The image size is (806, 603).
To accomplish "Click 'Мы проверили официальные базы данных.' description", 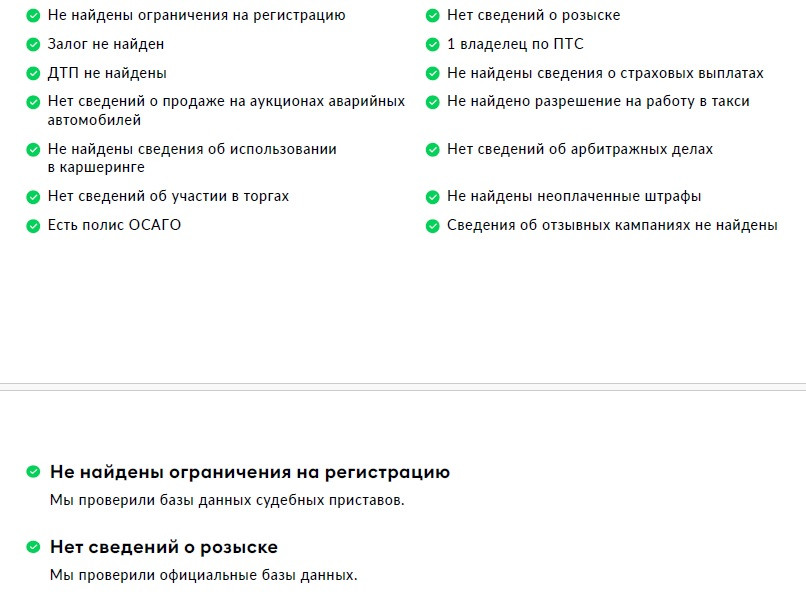I will [x=203, y=576].
